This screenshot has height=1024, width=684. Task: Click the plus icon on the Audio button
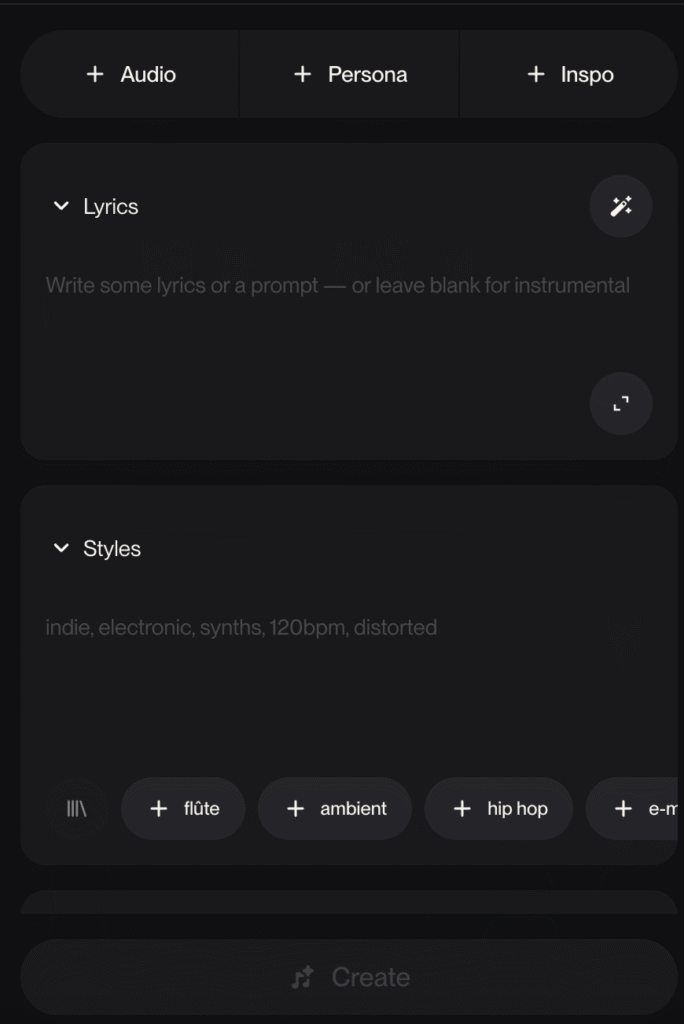point(96,73)
